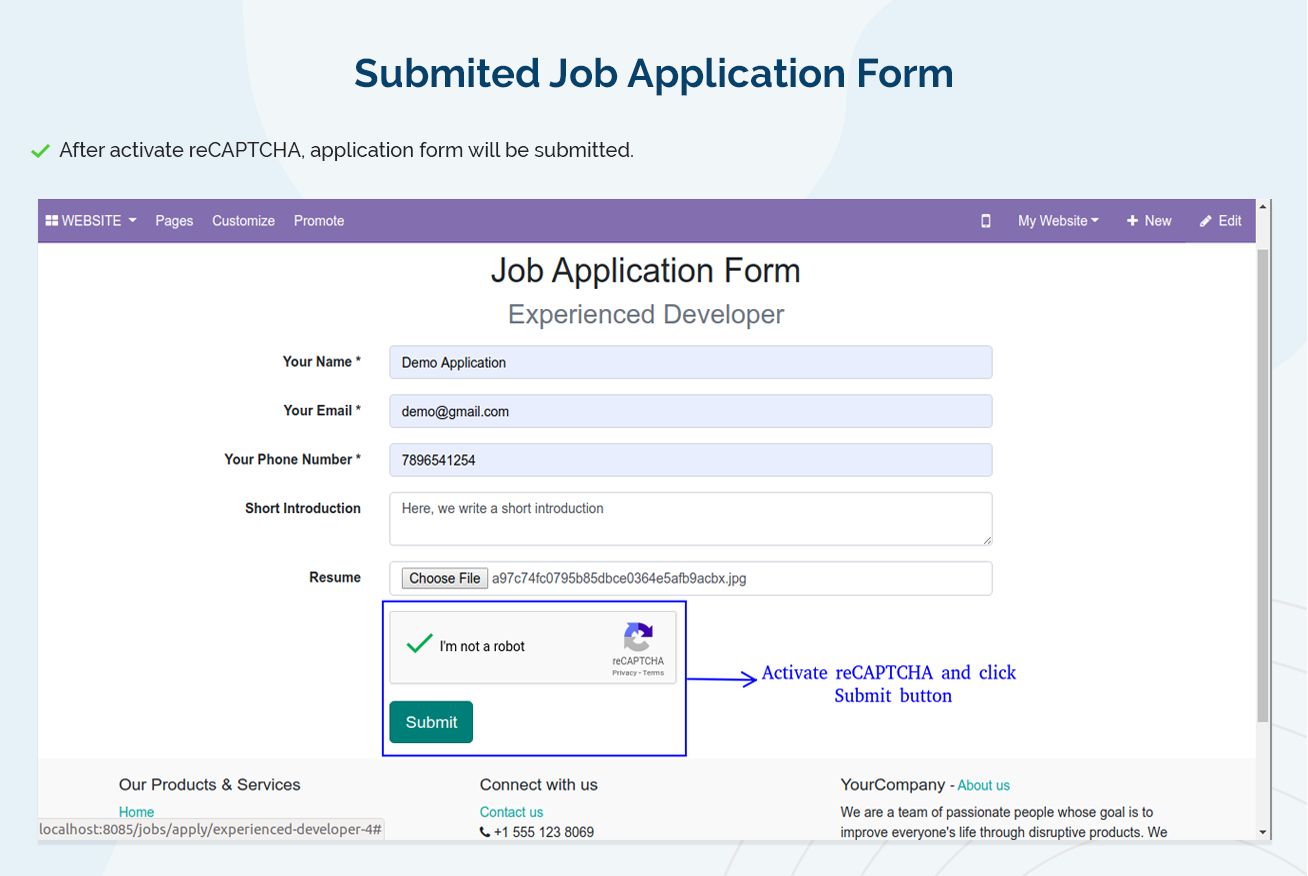Toggle the I'm not a robot checkbox

[419, 645]
